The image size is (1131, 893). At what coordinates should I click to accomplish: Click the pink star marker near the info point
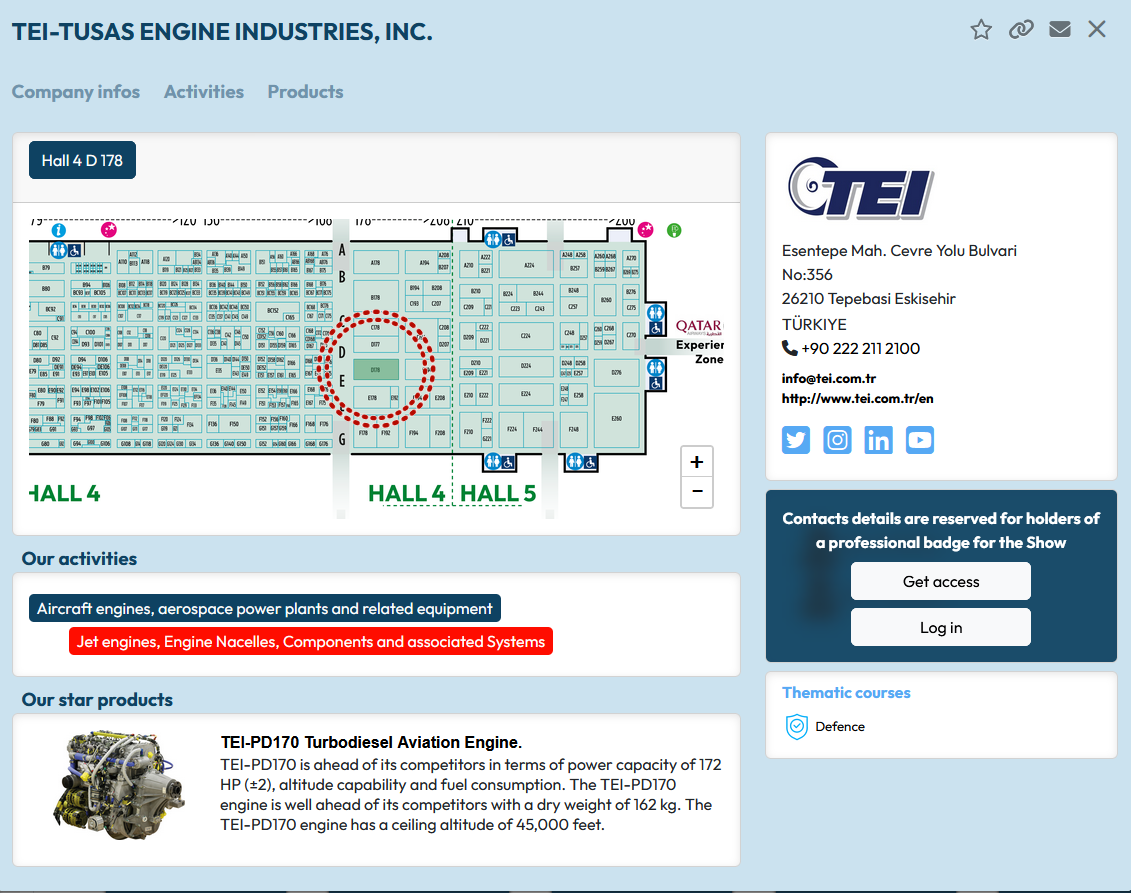point(109,229)
